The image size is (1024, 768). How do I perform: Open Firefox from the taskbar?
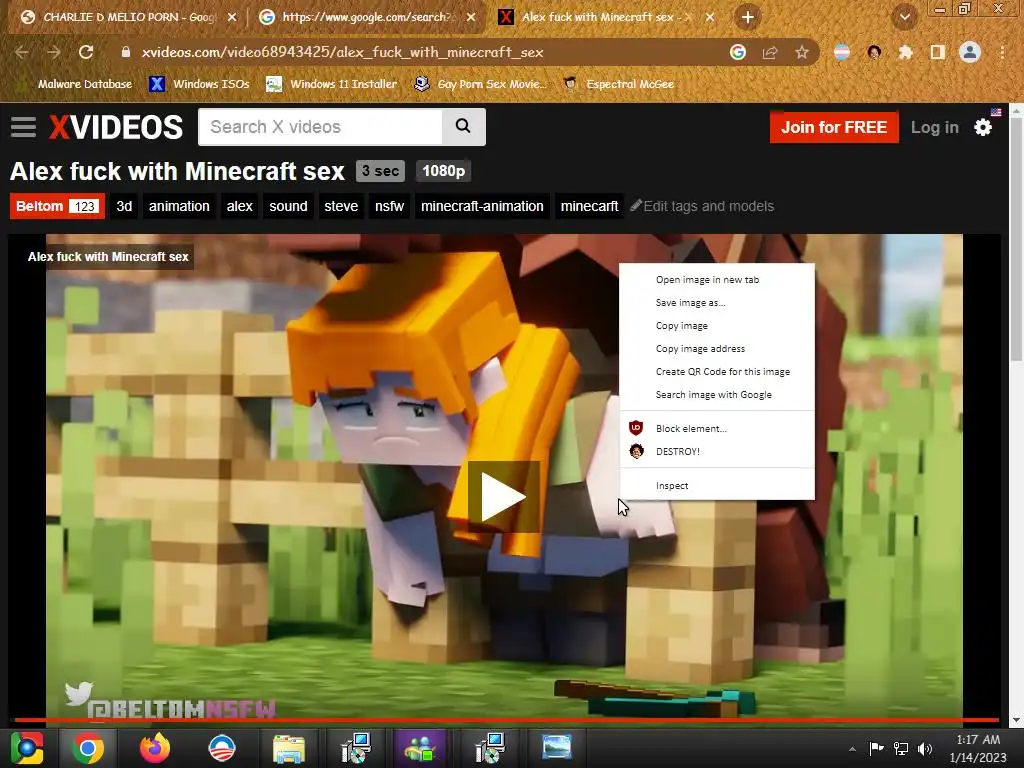(155, 748)
